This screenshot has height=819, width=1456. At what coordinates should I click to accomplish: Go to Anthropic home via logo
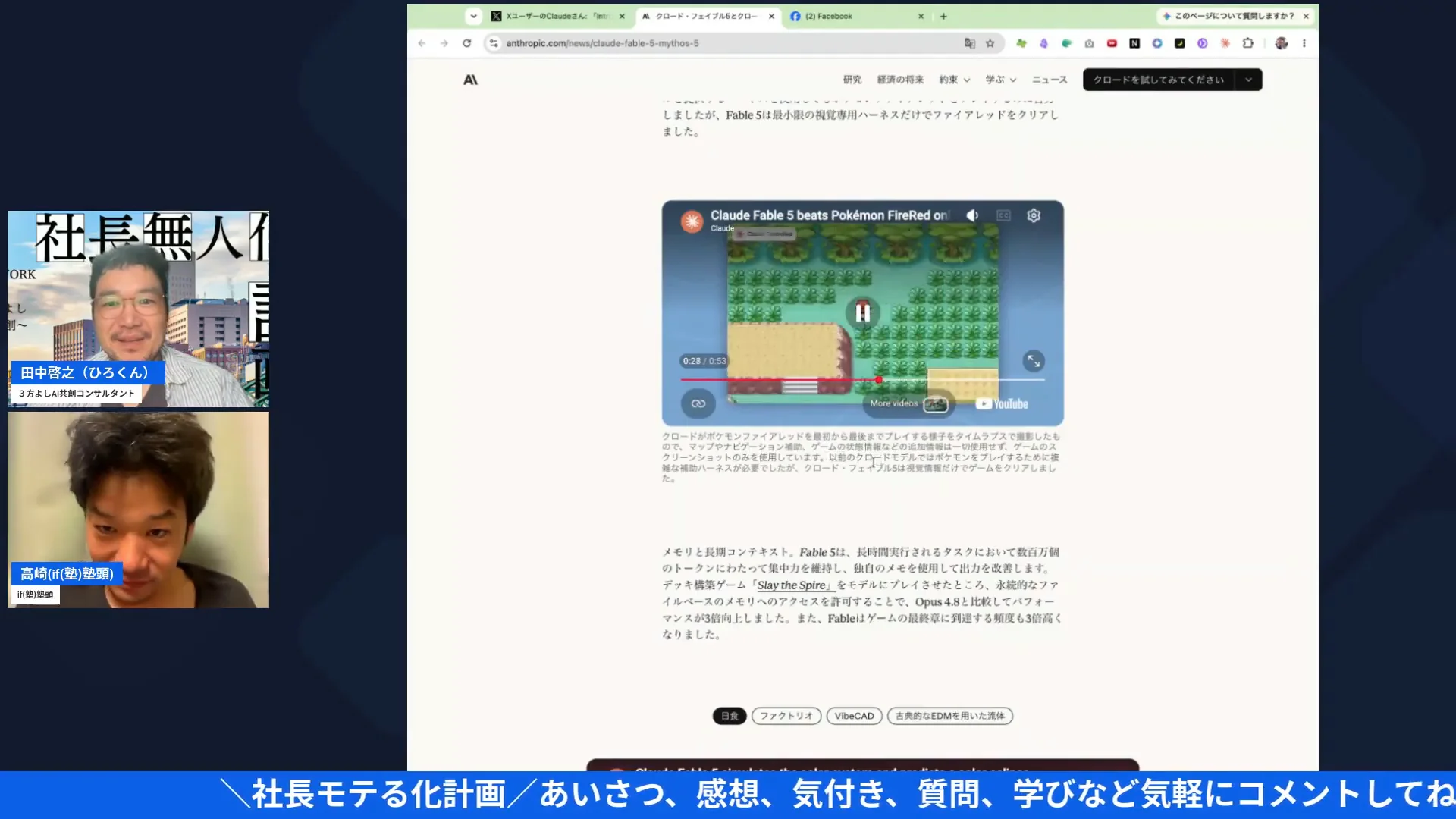470,80
